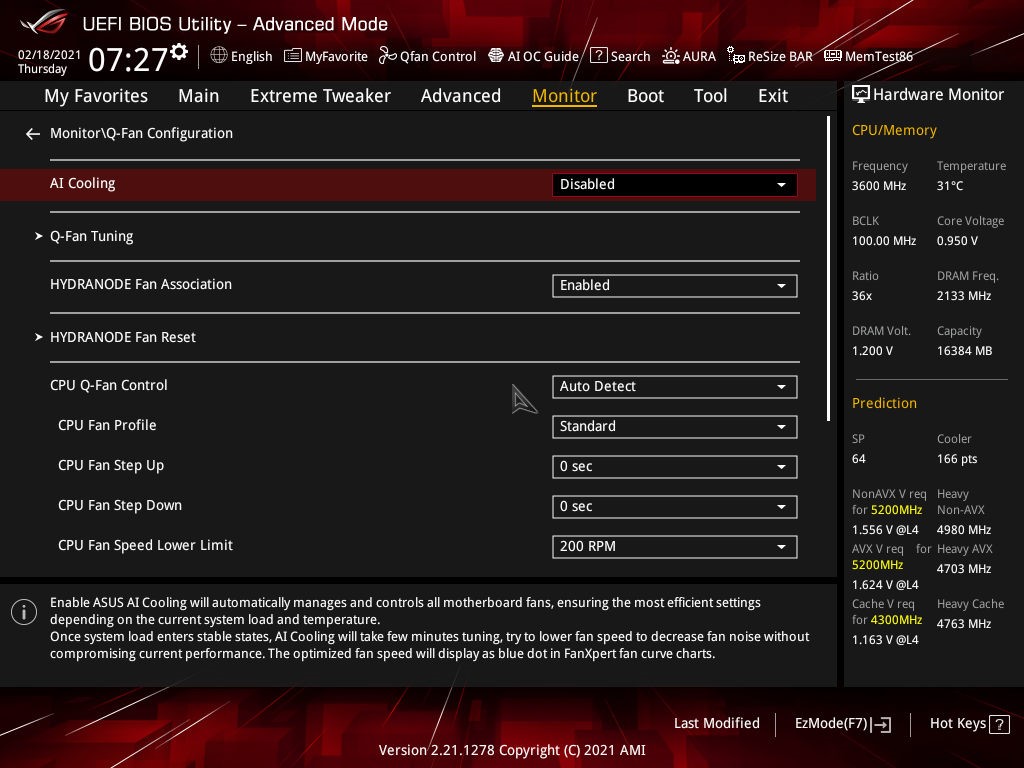
Task: Open HYDRANODE Fan Association dropdown
Action: pyautogui.click(x=675, y=285)
